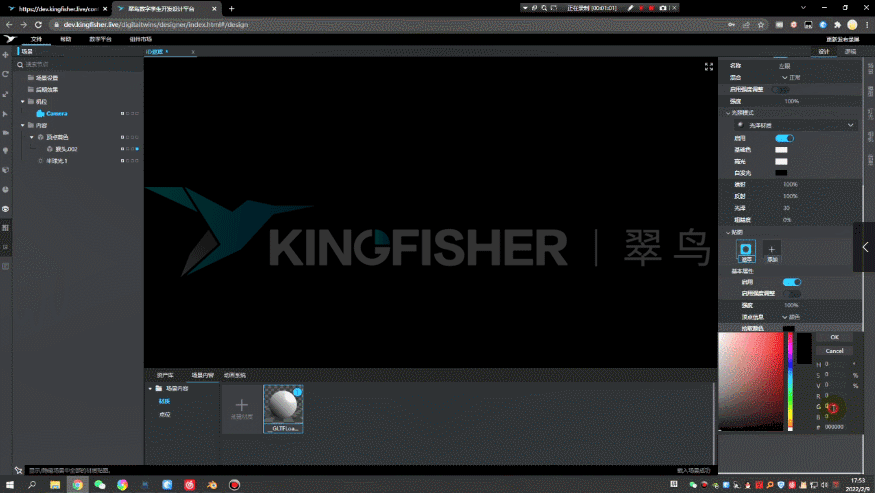Toggle the blue badge on GLTF material thumbnail

coord(297,392)
